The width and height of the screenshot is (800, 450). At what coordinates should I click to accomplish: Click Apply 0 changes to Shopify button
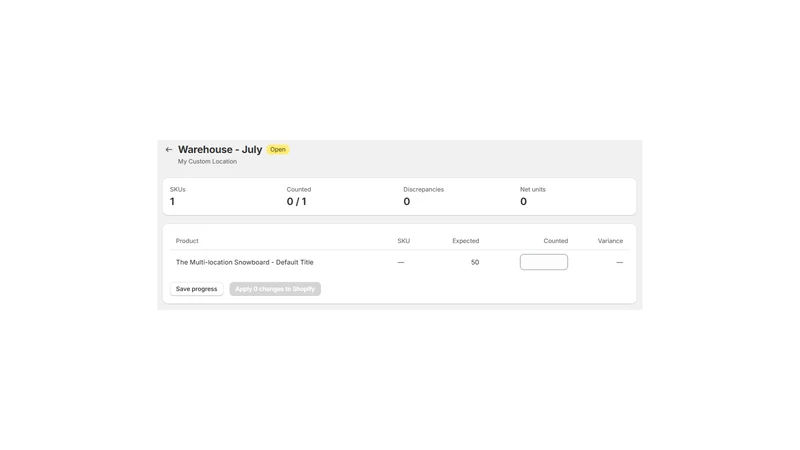[x=275, y=289]
